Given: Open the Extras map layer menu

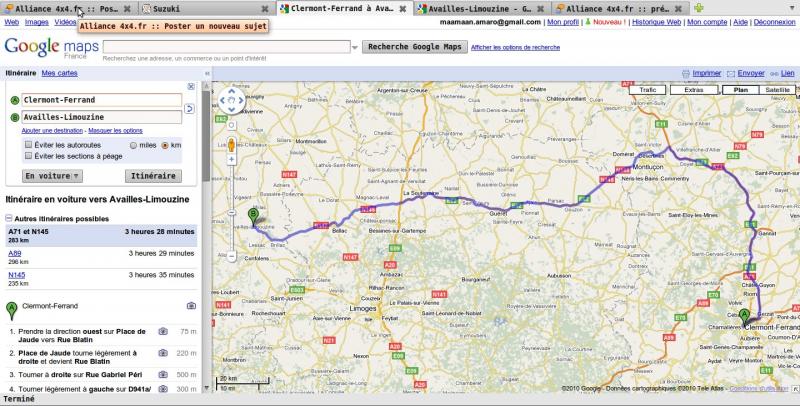Looking at the screenshot, I should click(694, 90).
